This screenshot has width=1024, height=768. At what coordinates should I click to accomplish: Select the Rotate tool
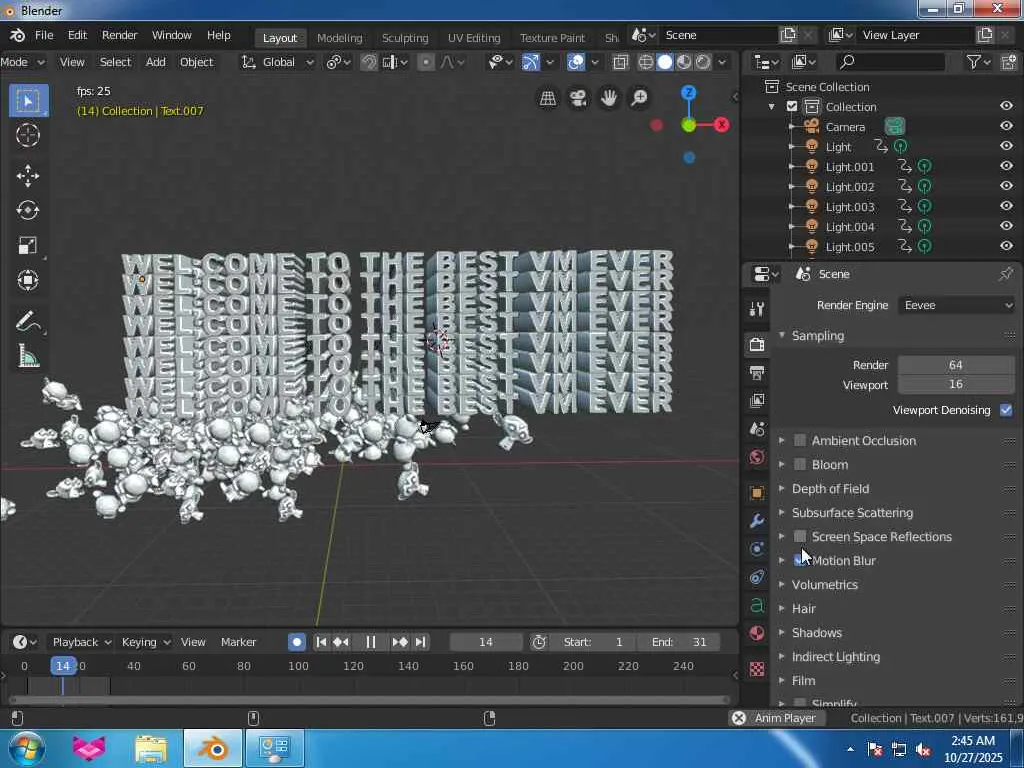tap(28, 211)
